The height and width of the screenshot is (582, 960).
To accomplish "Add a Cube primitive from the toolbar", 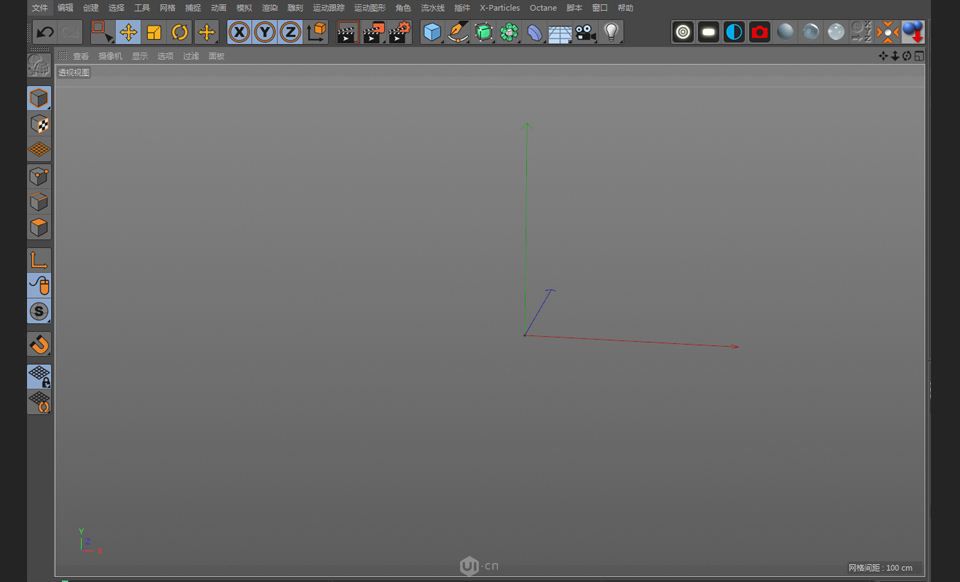I will coord(432,32).
